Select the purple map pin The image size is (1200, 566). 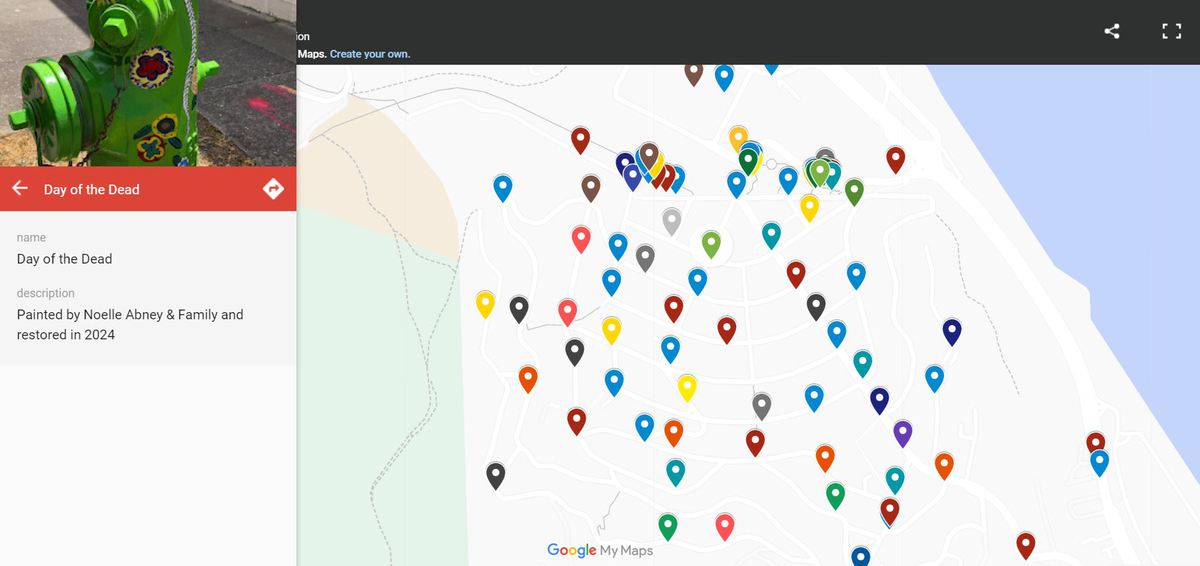pos(902,432)
